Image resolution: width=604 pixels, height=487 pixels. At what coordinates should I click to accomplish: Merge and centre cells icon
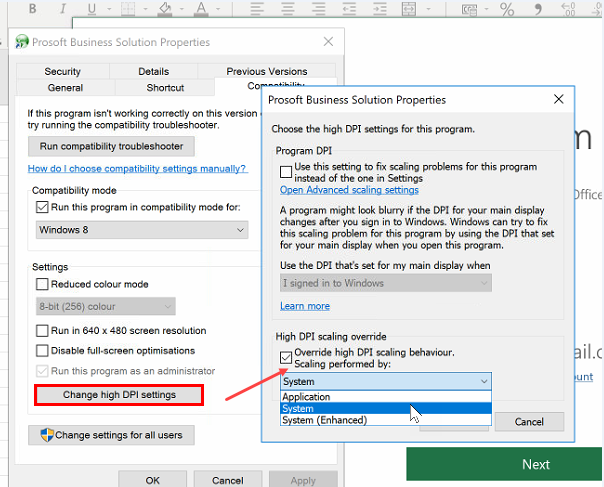coord(409,8)
